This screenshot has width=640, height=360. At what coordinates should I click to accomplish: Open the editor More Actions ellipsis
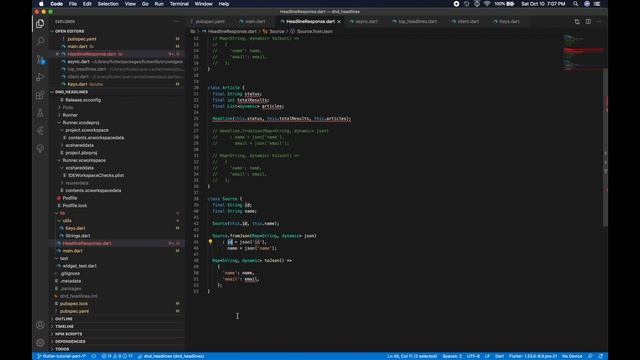[x=599, y=22]
